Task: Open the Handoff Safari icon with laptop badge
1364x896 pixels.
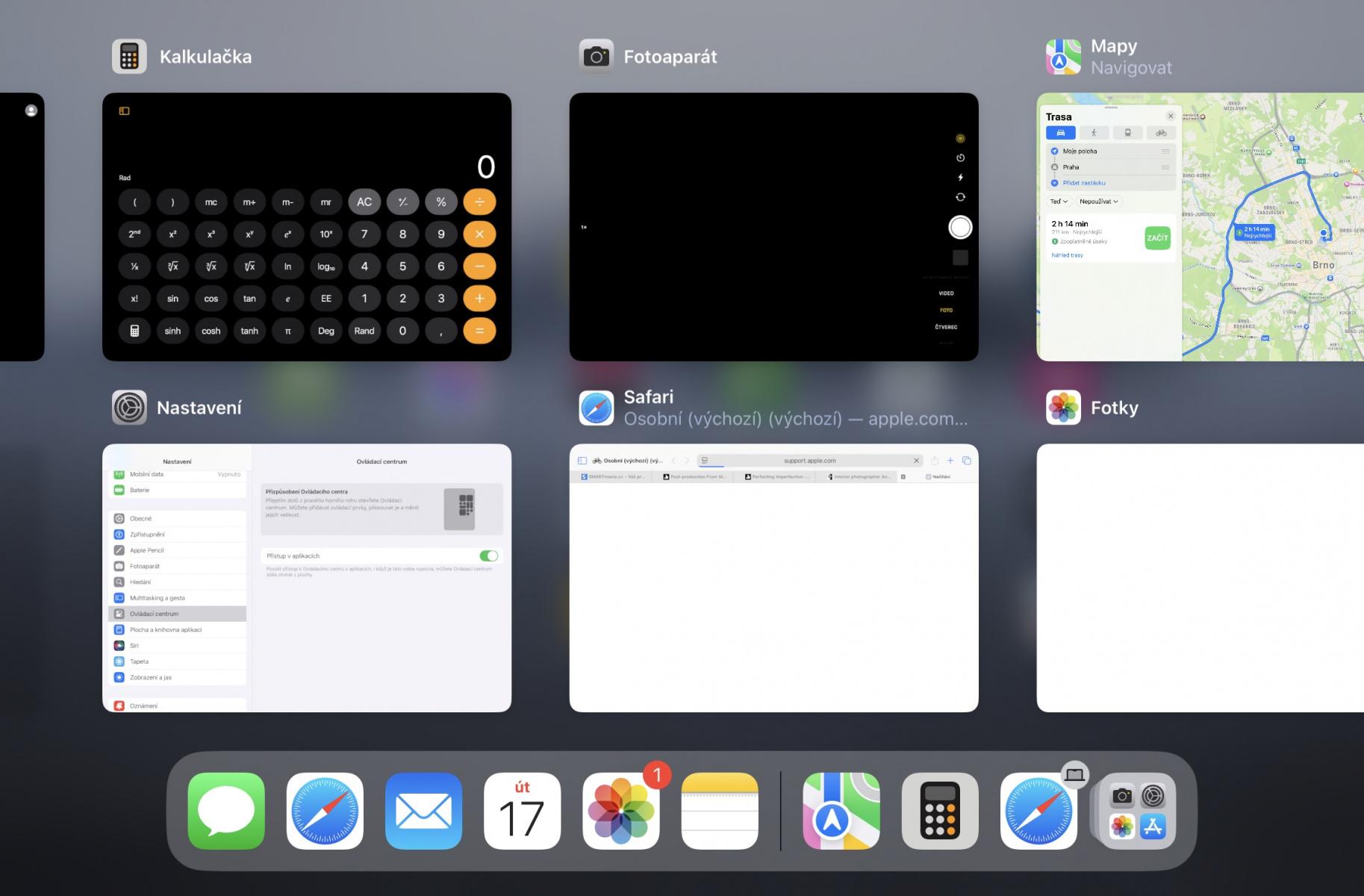Action: point(1038,811)
